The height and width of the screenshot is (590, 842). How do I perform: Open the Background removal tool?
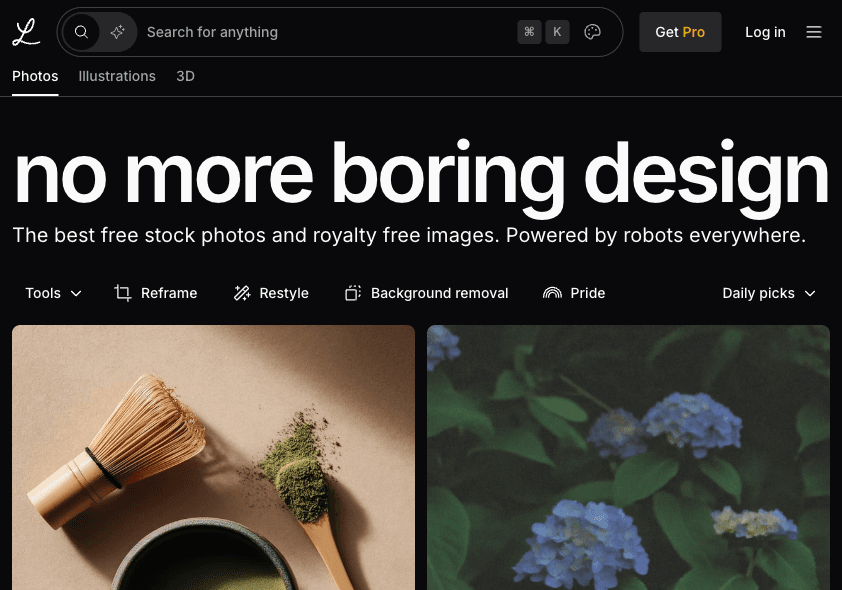426,293
